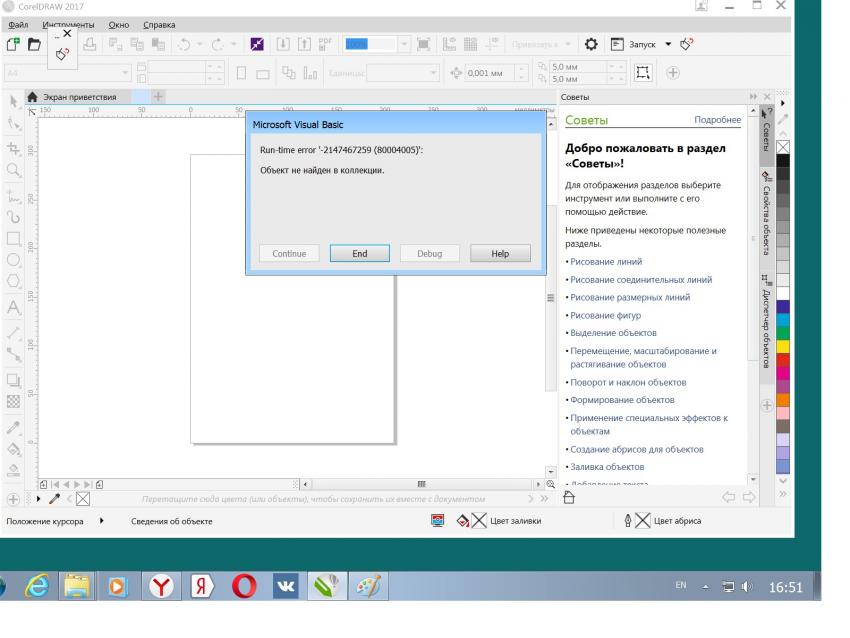Select the Rectangle tool

tap(14, 239)
